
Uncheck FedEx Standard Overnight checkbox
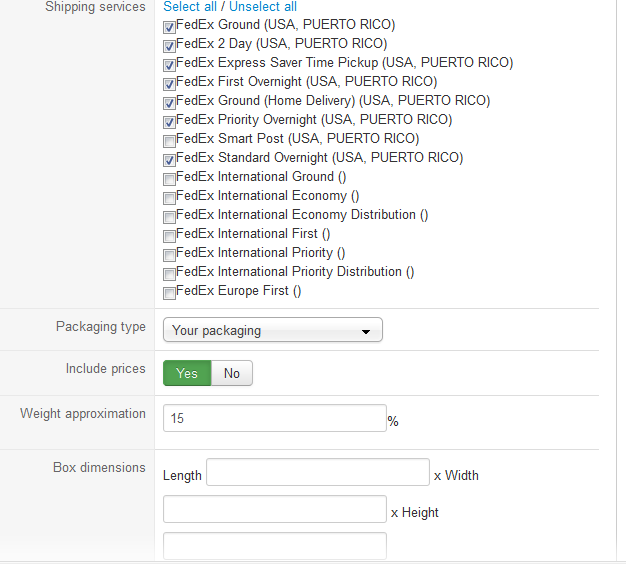[169, 159]
